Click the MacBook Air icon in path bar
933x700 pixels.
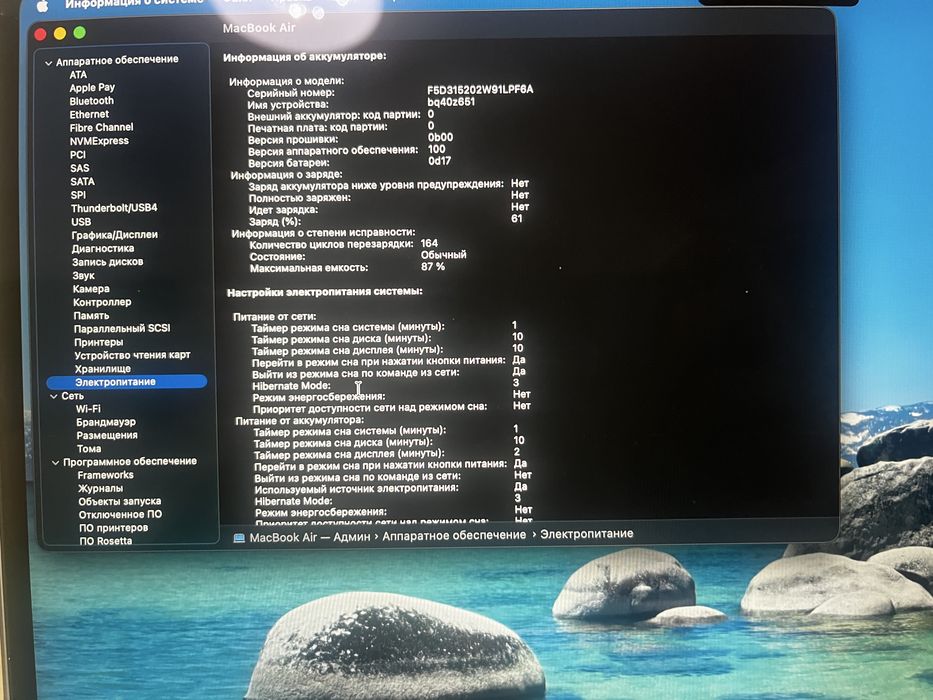pos(239,538)
